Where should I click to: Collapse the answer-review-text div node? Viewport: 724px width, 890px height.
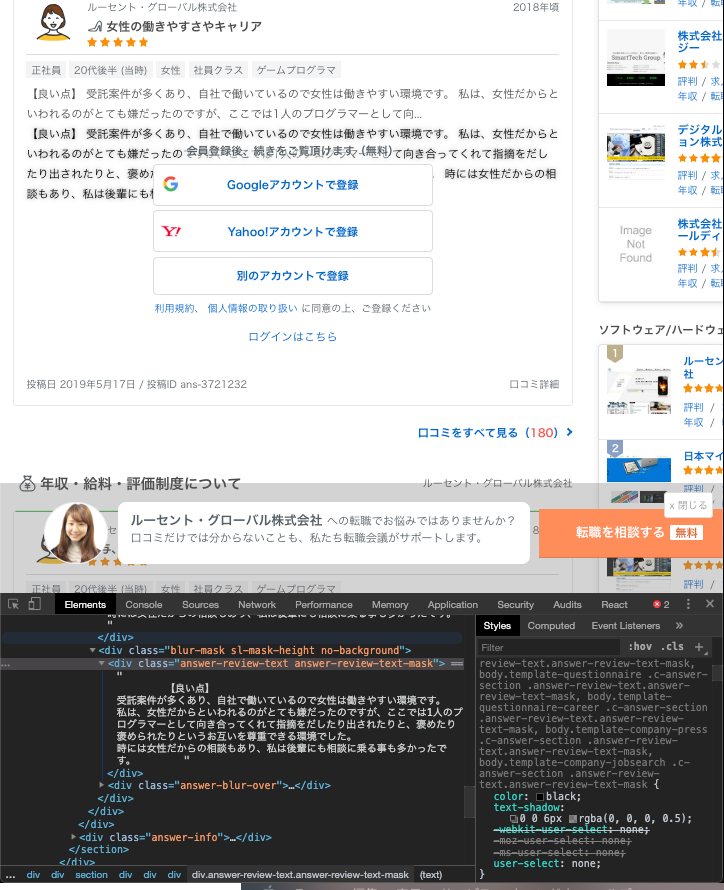coord(102,663)
